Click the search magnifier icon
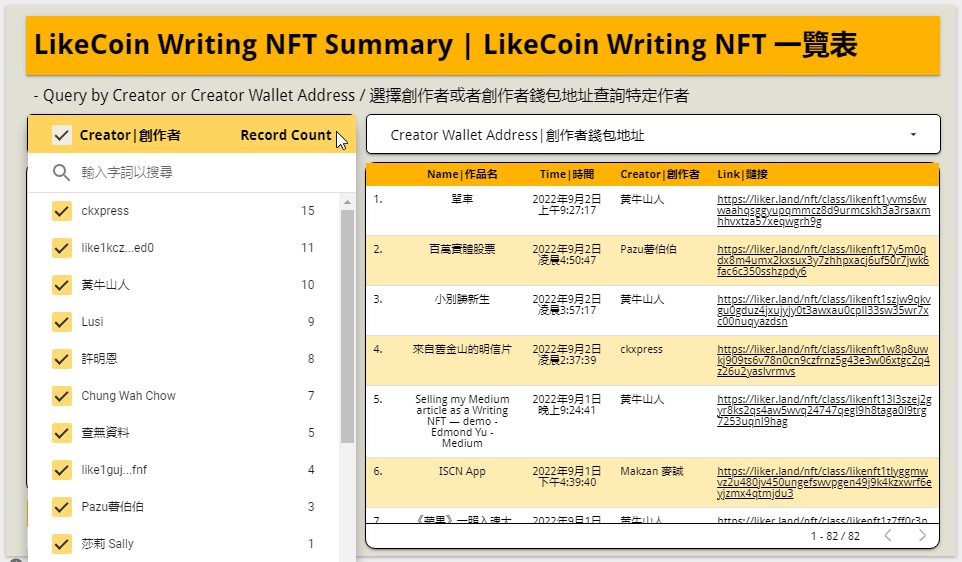This screenshot has width=962, height=562. pyautogui.click(x=61, y=172)
